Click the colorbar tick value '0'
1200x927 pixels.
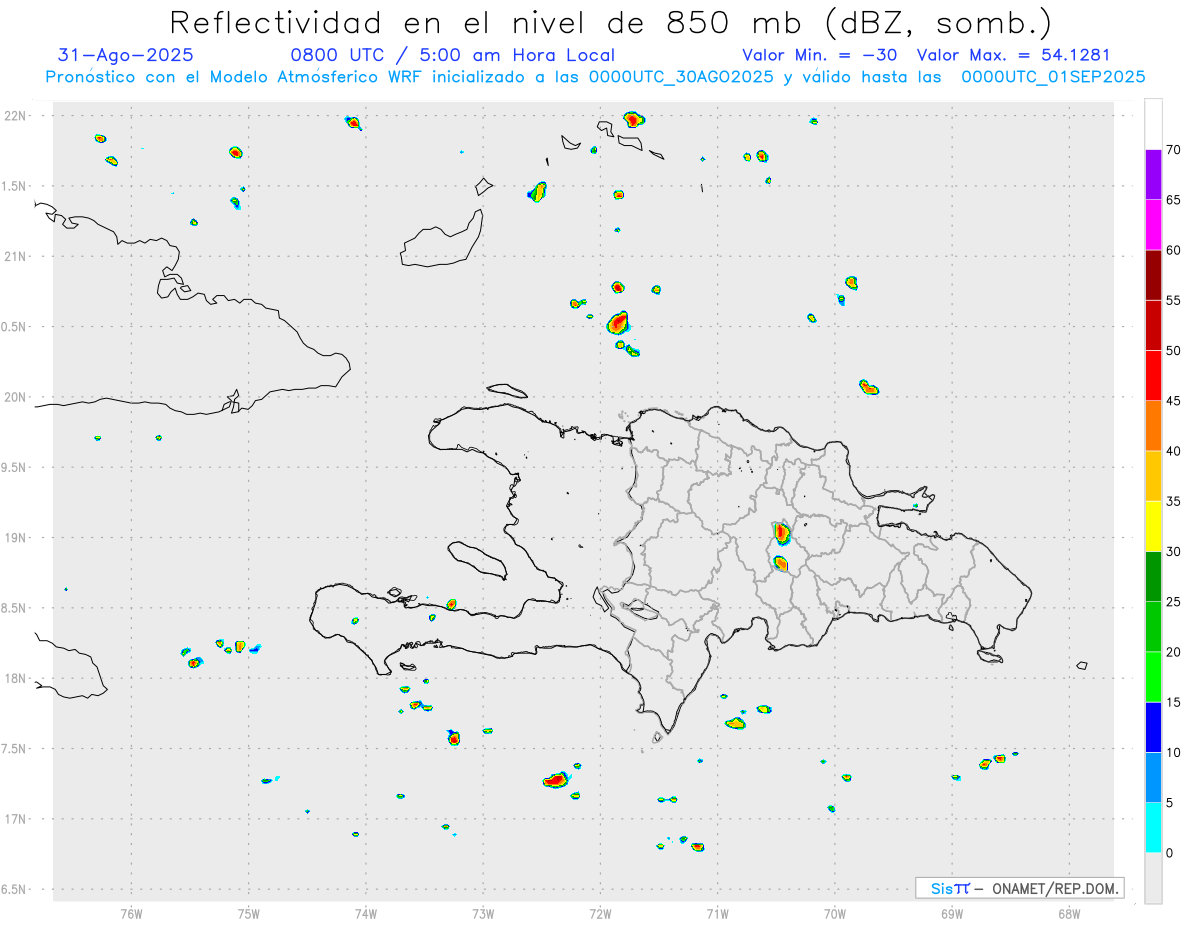tap(1170, 853)
